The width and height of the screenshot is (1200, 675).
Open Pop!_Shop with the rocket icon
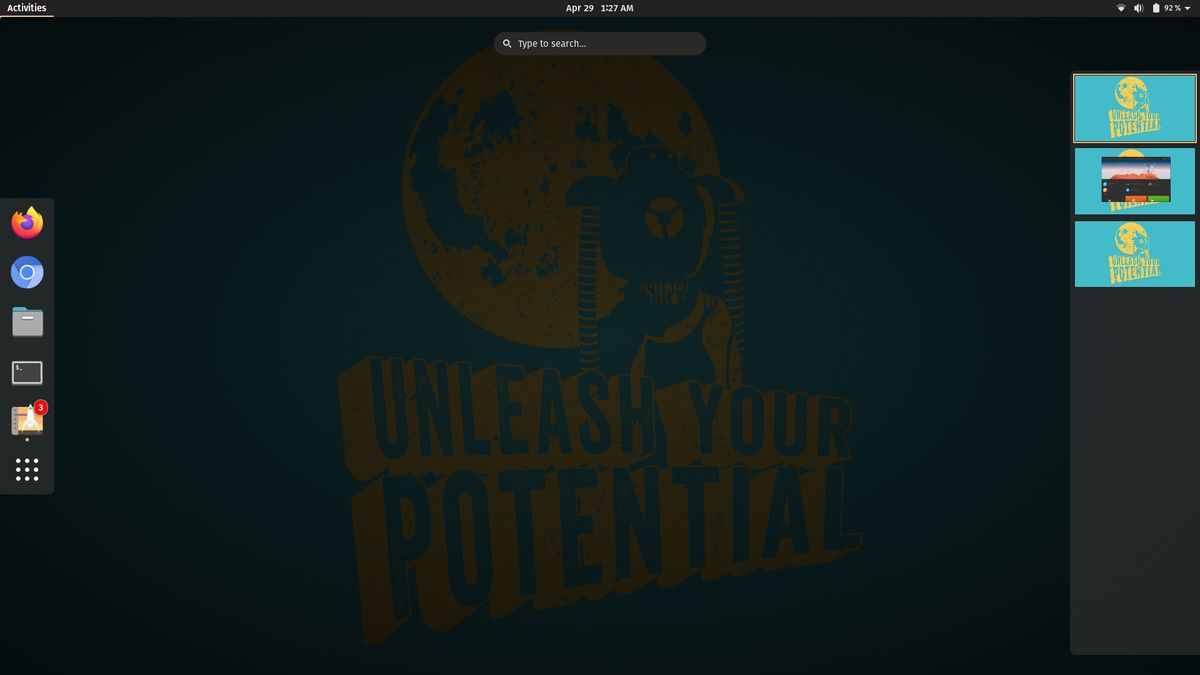point(27,421)
